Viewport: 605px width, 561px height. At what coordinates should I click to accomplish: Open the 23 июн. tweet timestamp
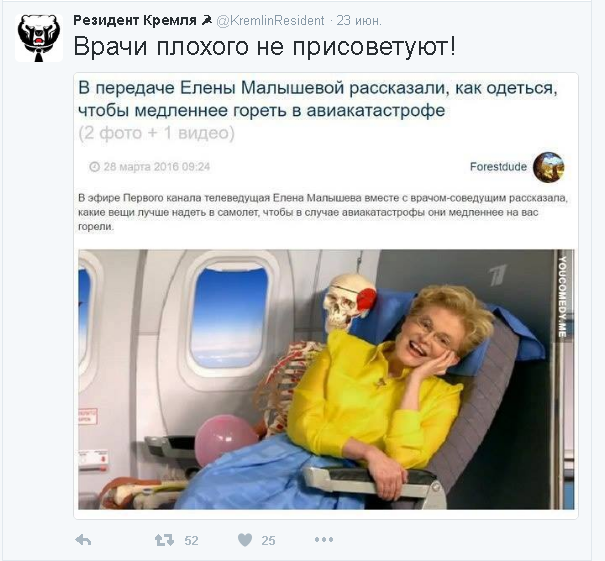pyautogui.click(x=359, y=20)
